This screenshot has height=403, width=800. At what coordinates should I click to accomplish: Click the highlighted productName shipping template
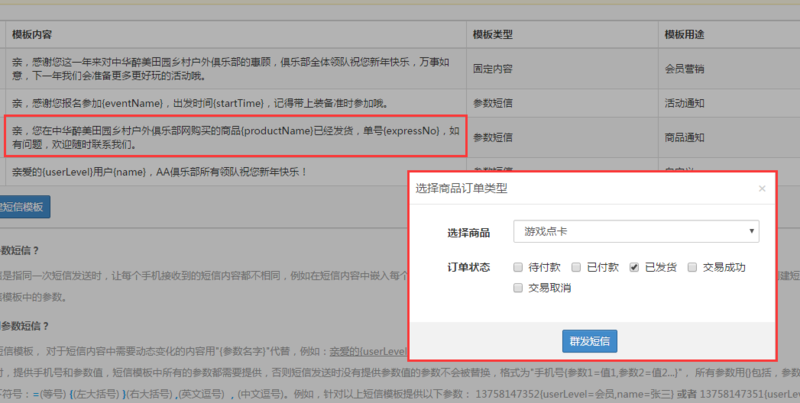point(235,137)
